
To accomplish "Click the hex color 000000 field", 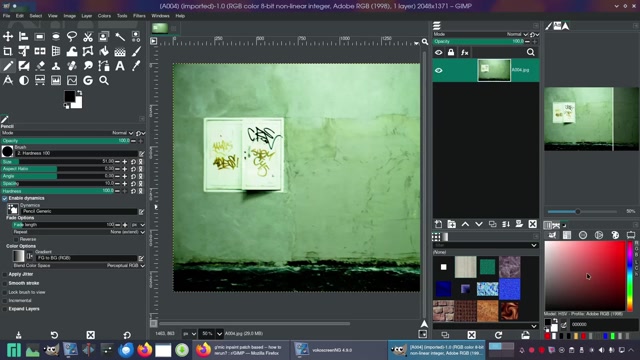I will [x=603, y=324].
